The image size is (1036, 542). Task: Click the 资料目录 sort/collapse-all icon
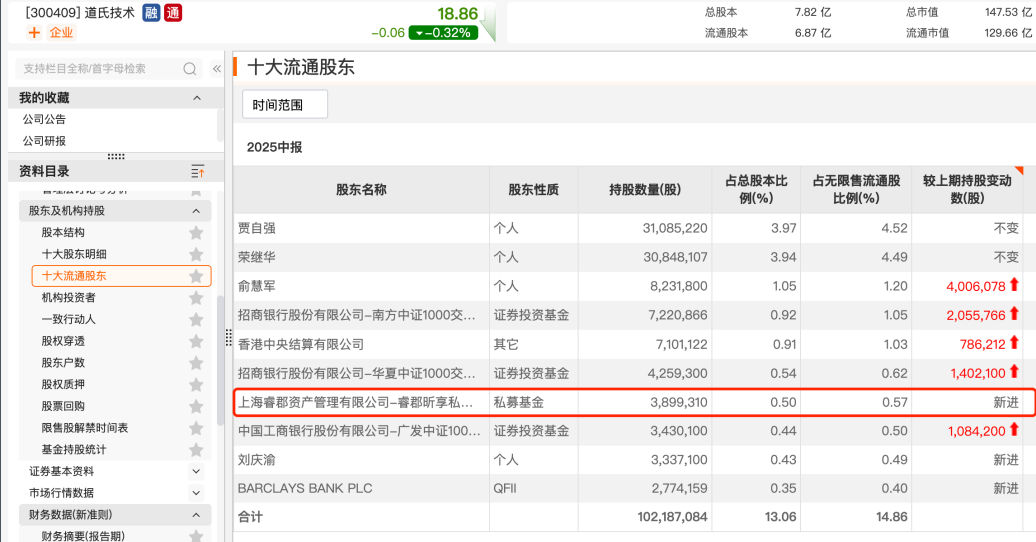point(197,171)
